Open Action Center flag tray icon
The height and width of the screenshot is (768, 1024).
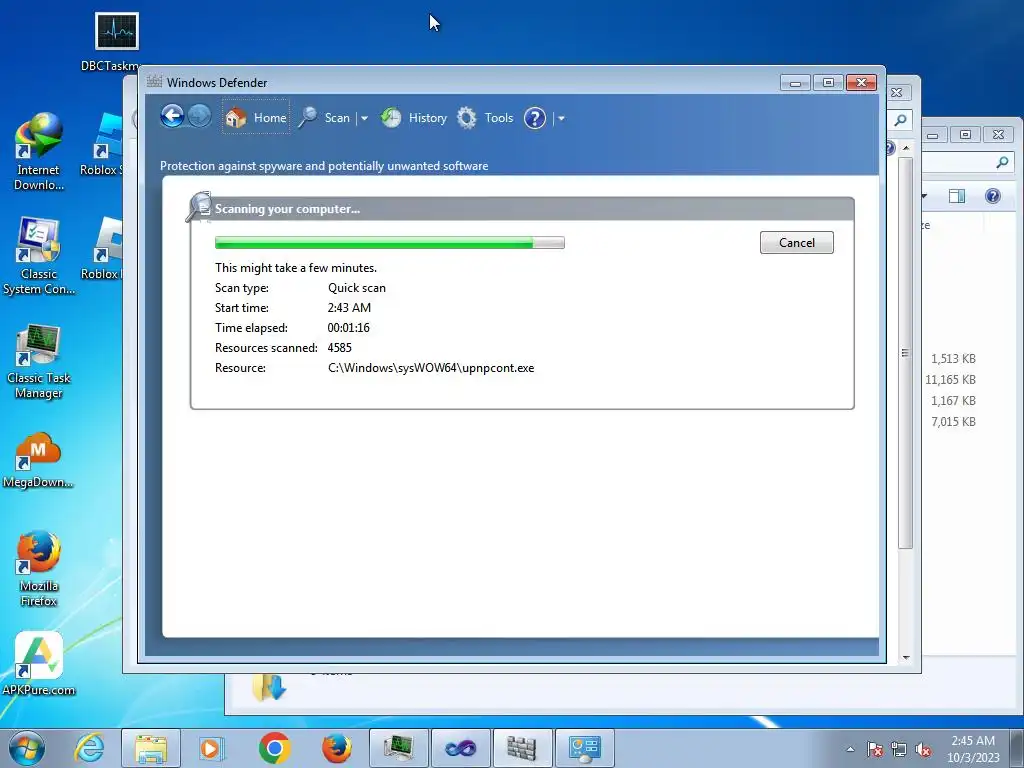click(x=874, y=749)
